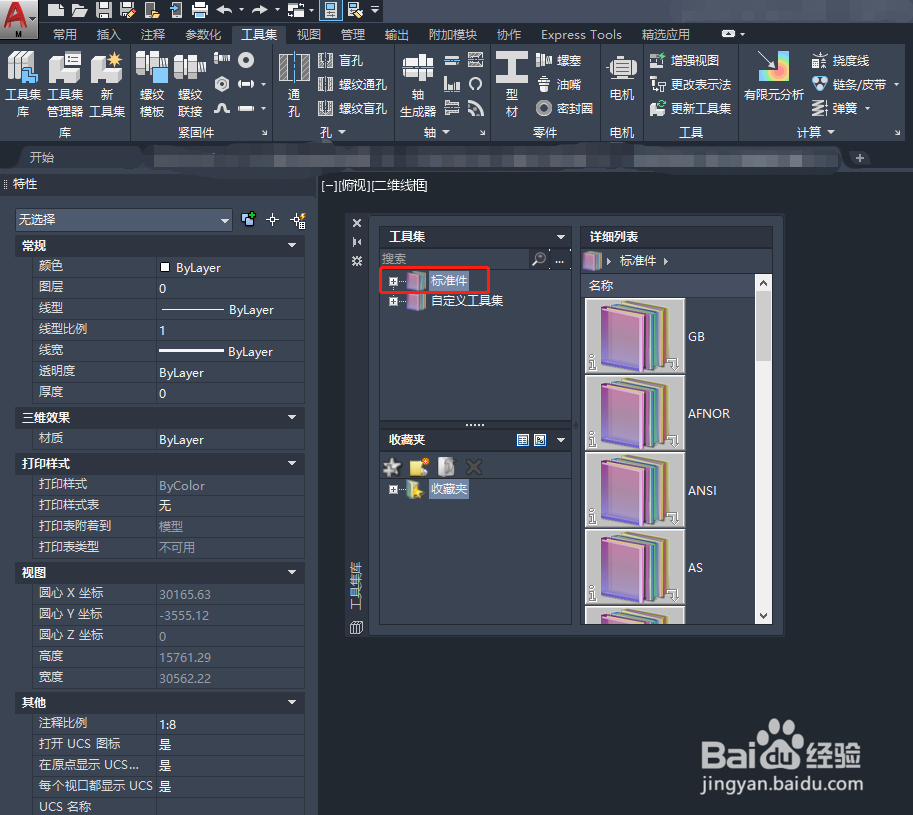913x815 pixels.
Task: Expand the 自定义工具集 tree node
Action: click(393, 301)
